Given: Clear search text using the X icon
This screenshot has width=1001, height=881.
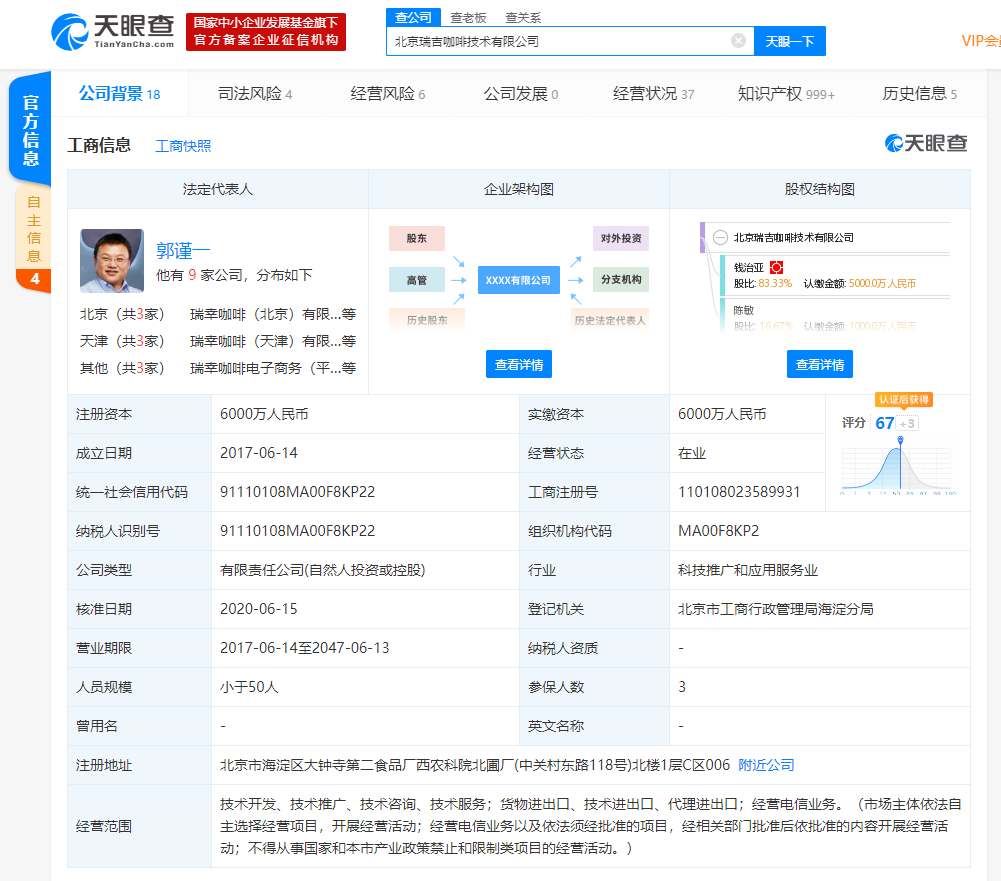Looking at the screenshot, I should tap(739, 40).
